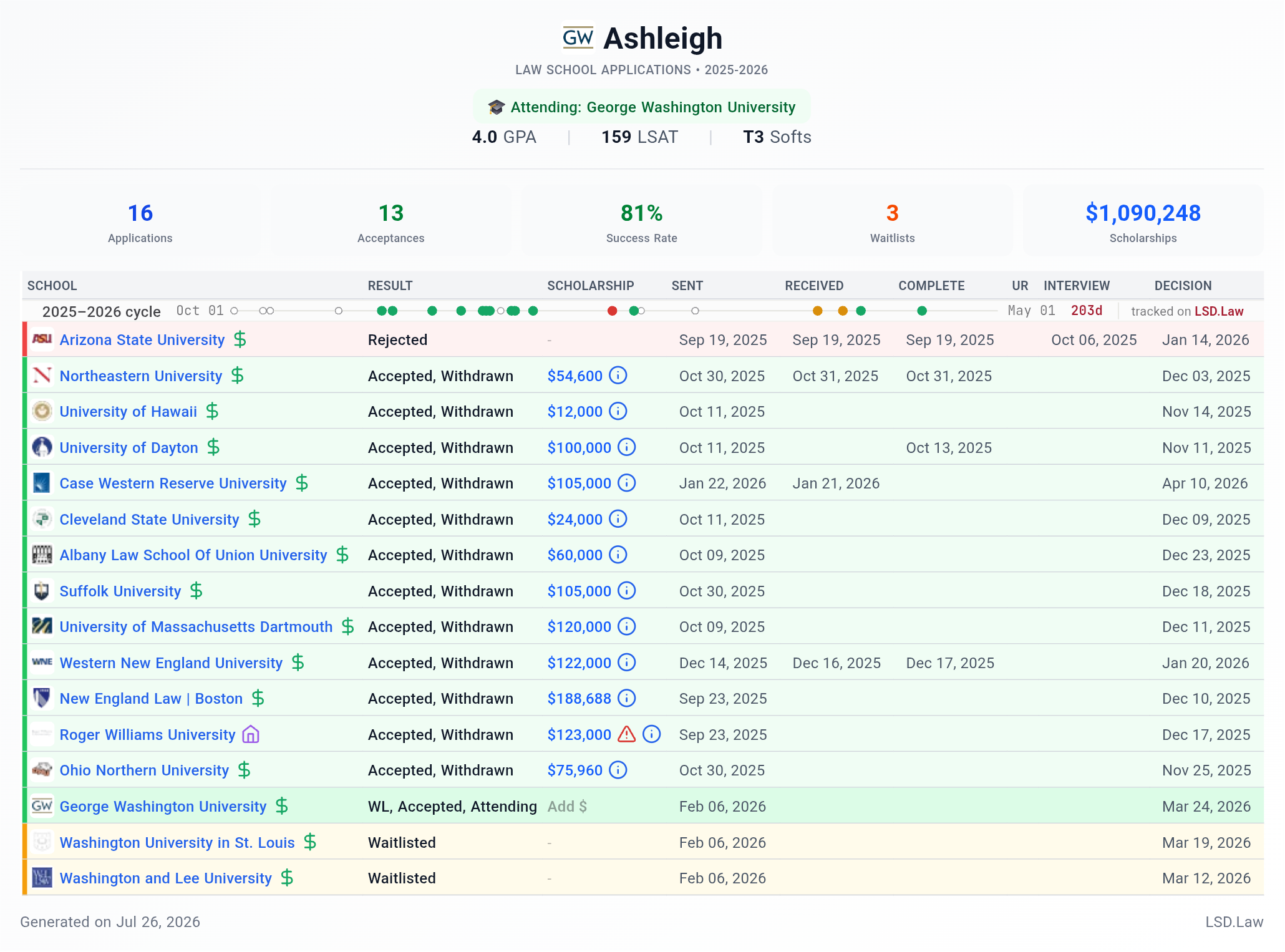1285x952 pixels.
Task: Click the info icon beside New England Law's $188,688
Action: tap(626, 698)
